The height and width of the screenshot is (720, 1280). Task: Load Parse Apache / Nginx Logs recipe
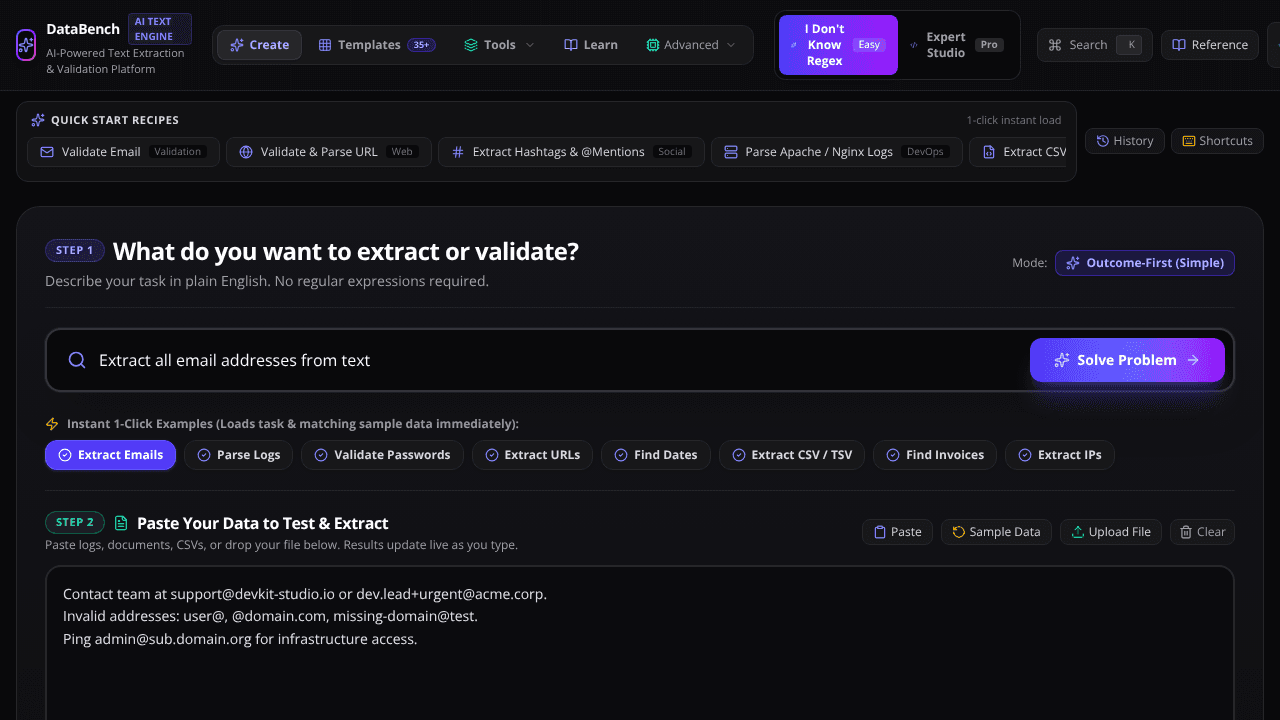click(x=837, y=152)
